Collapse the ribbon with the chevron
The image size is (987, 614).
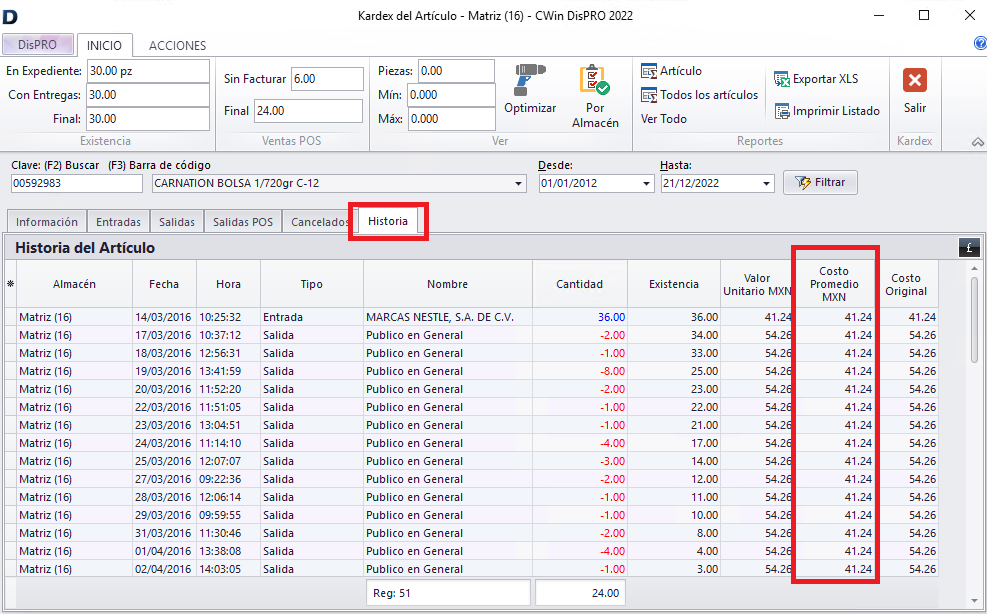pos(977,143)
